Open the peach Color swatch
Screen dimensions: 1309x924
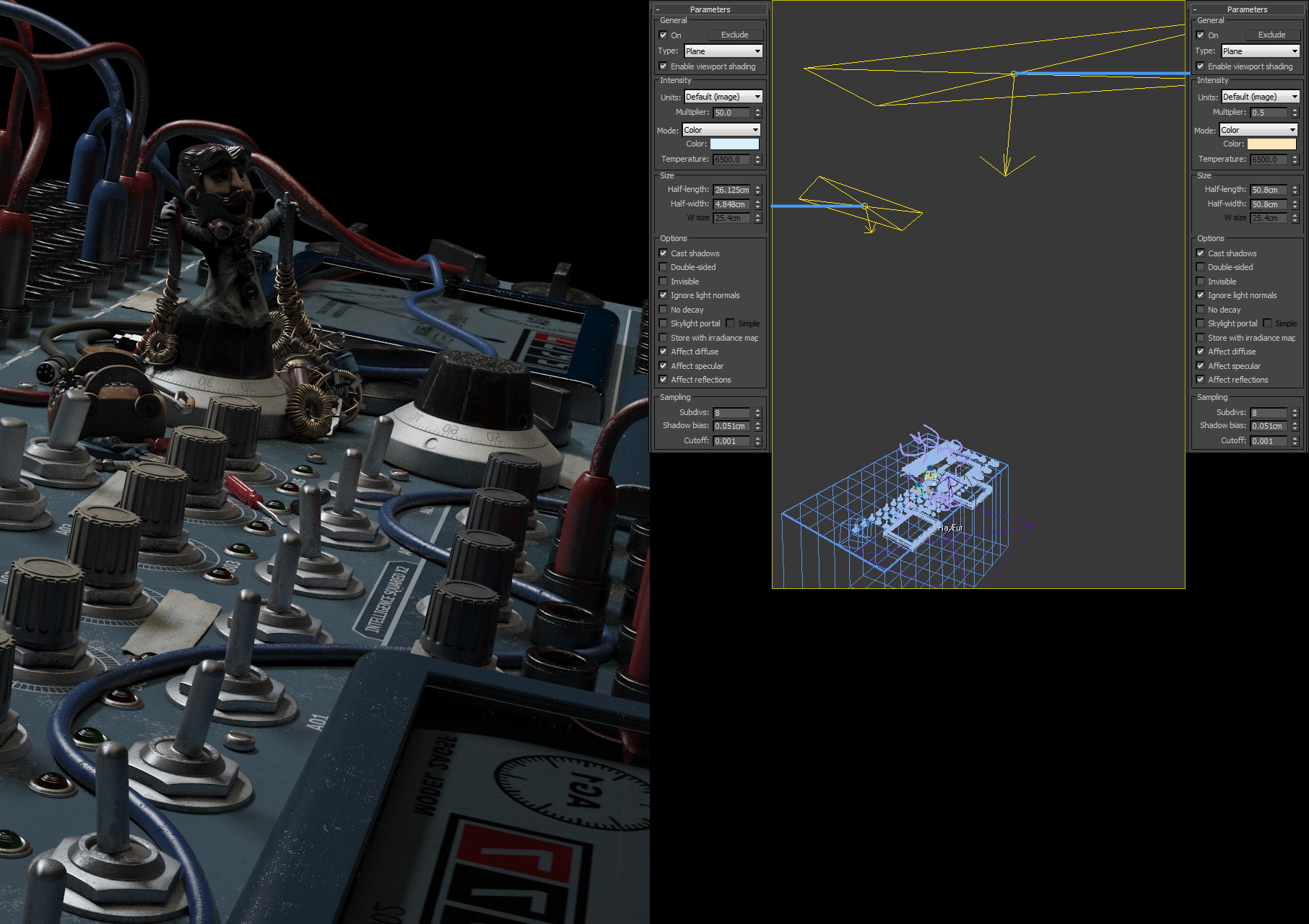coord(1271,144)
